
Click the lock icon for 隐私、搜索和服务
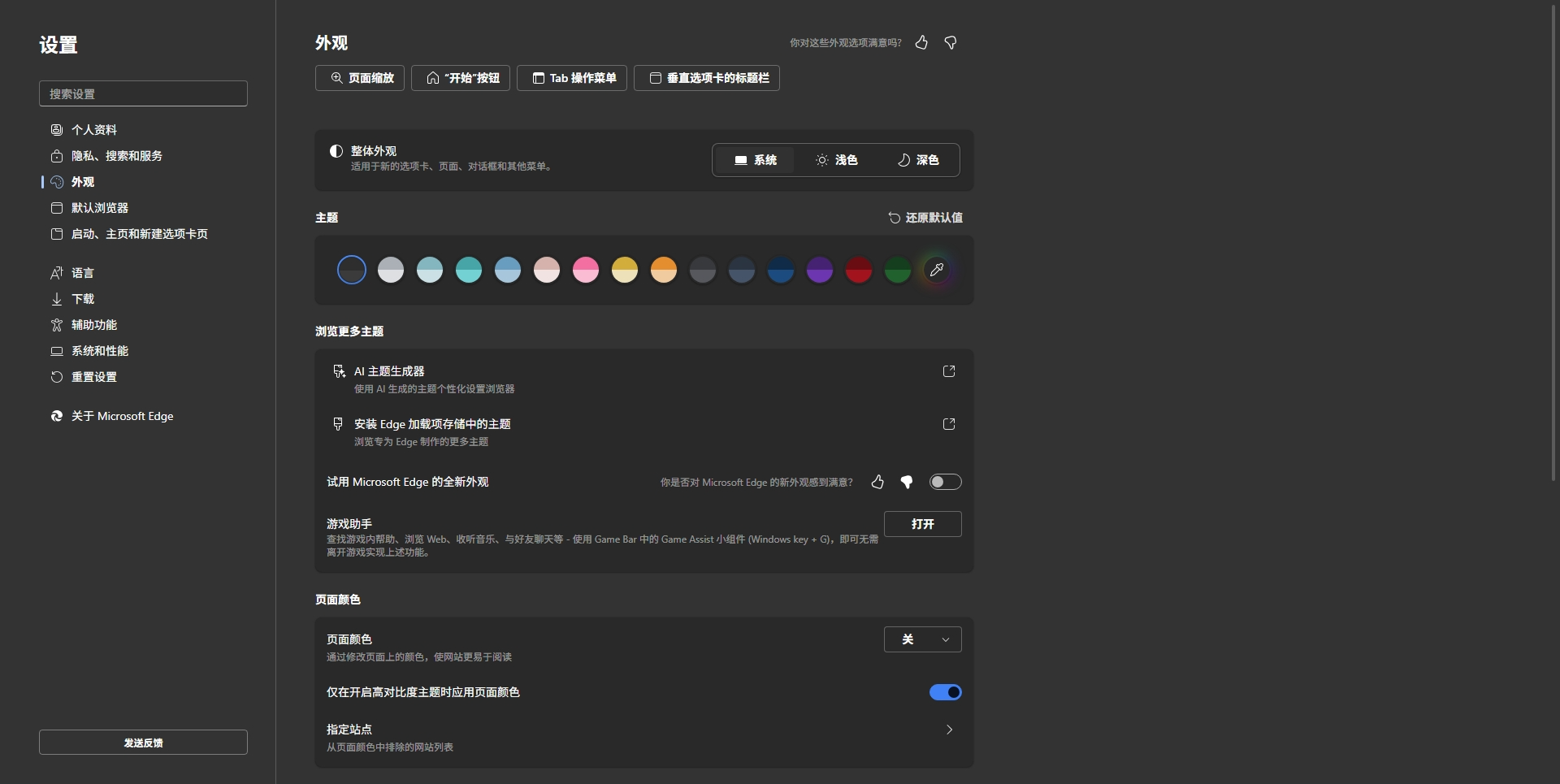pos(57,156)
